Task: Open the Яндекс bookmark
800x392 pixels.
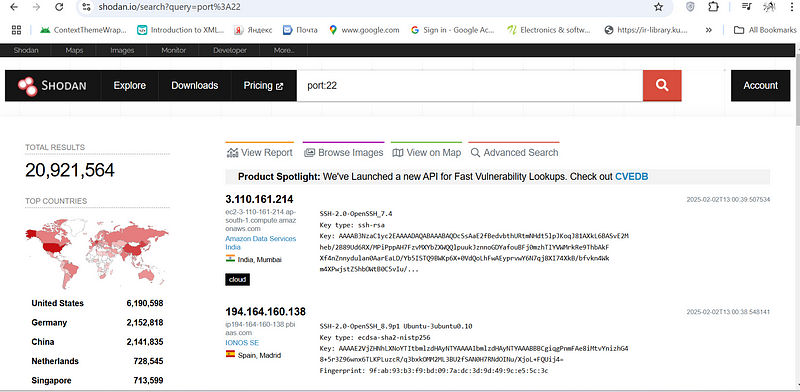Action: (x=253, y=30)
